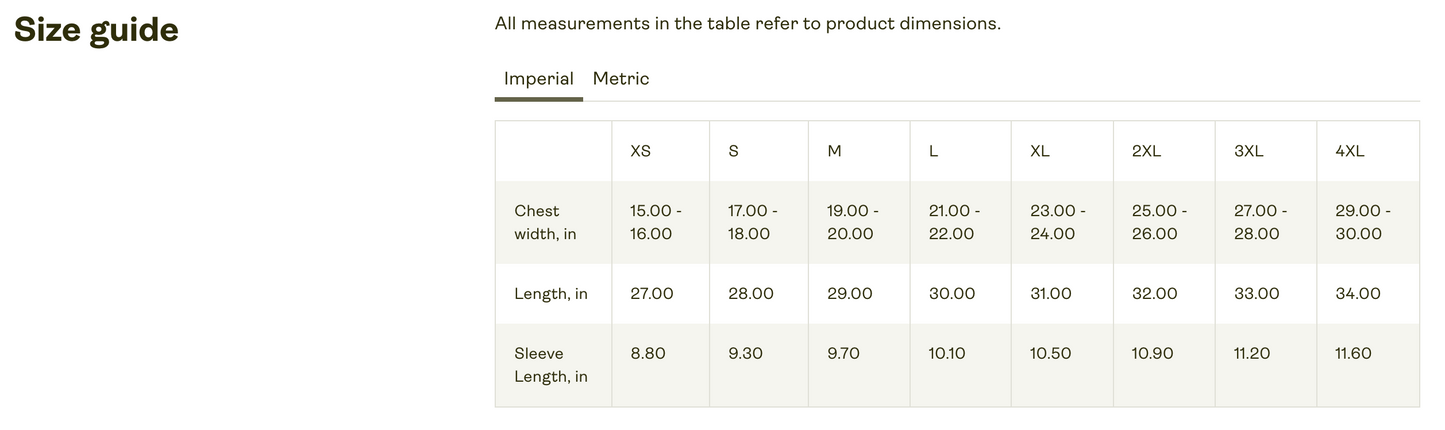
Task: Click the 4XL column header
Action: coord(1349,151)
